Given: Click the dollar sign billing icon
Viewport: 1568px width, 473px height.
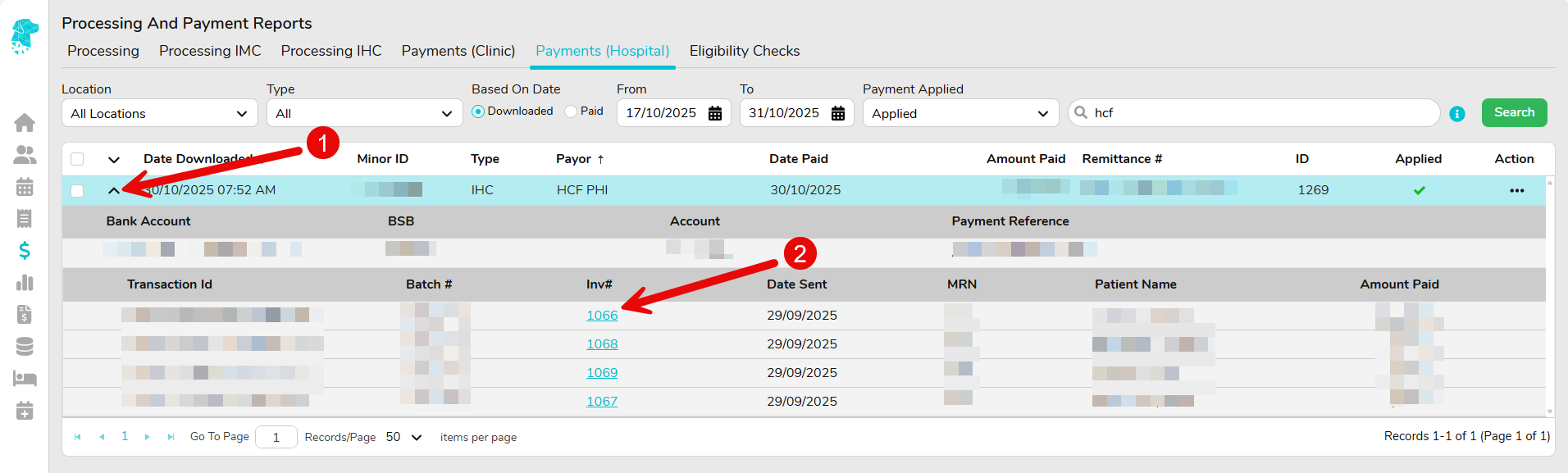Looking at the screenshot, I should click(25, 251).
